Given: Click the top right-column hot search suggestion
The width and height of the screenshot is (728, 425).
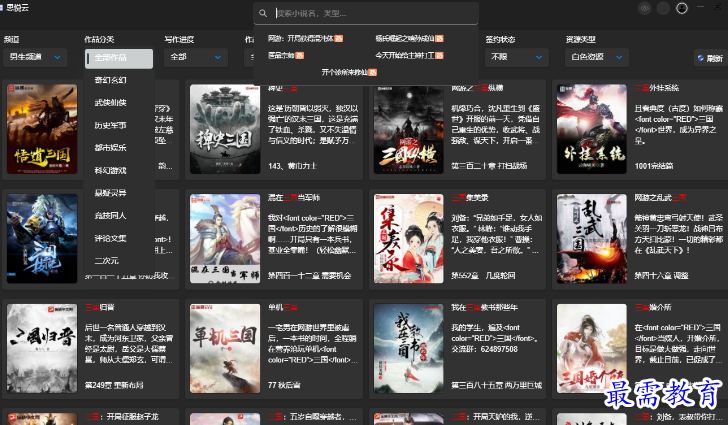Looking at the screenshot, I should 409,39.
